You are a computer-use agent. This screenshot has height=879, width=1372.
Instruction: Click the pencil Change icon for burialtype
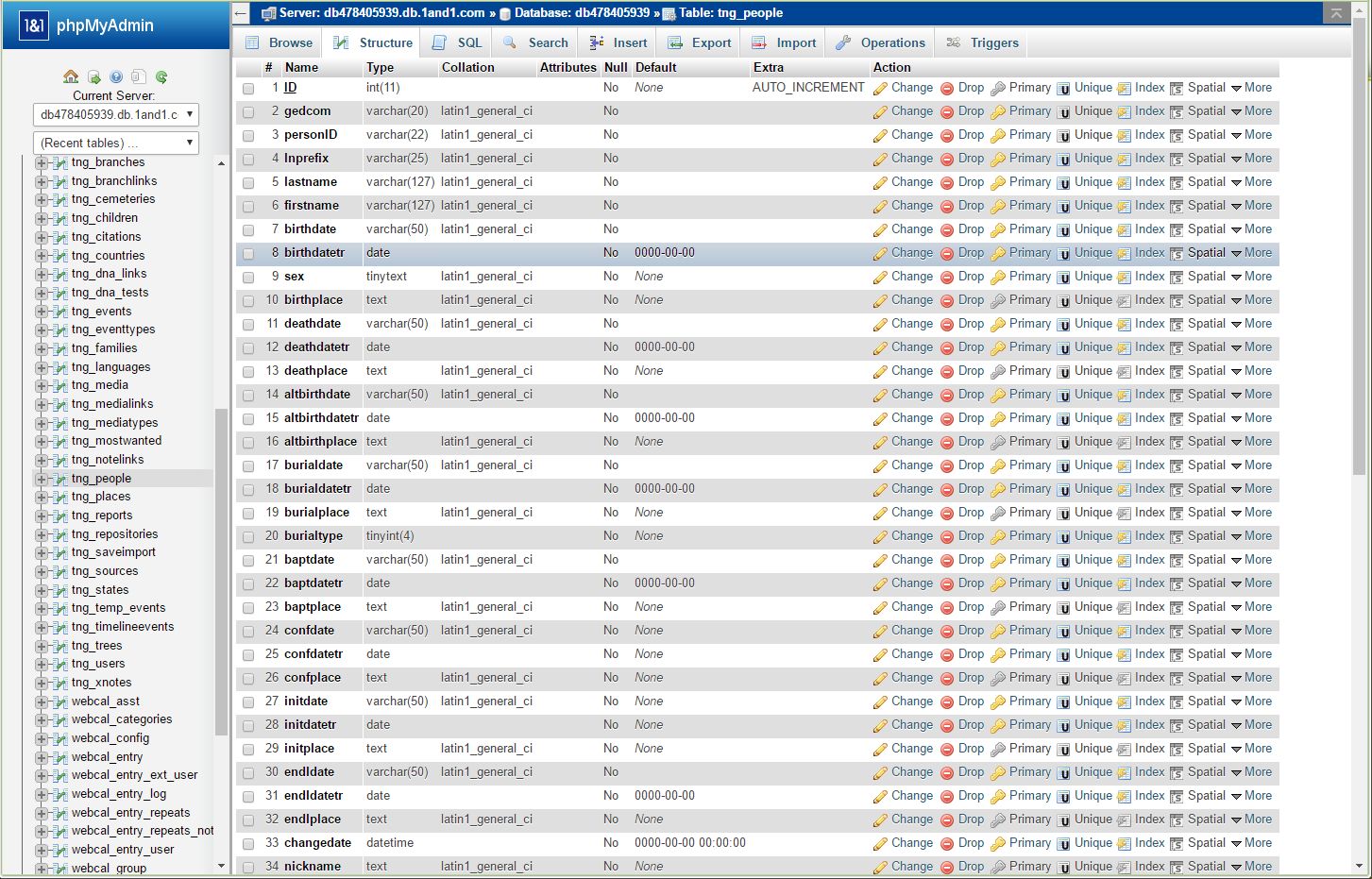tap(880, 536)
